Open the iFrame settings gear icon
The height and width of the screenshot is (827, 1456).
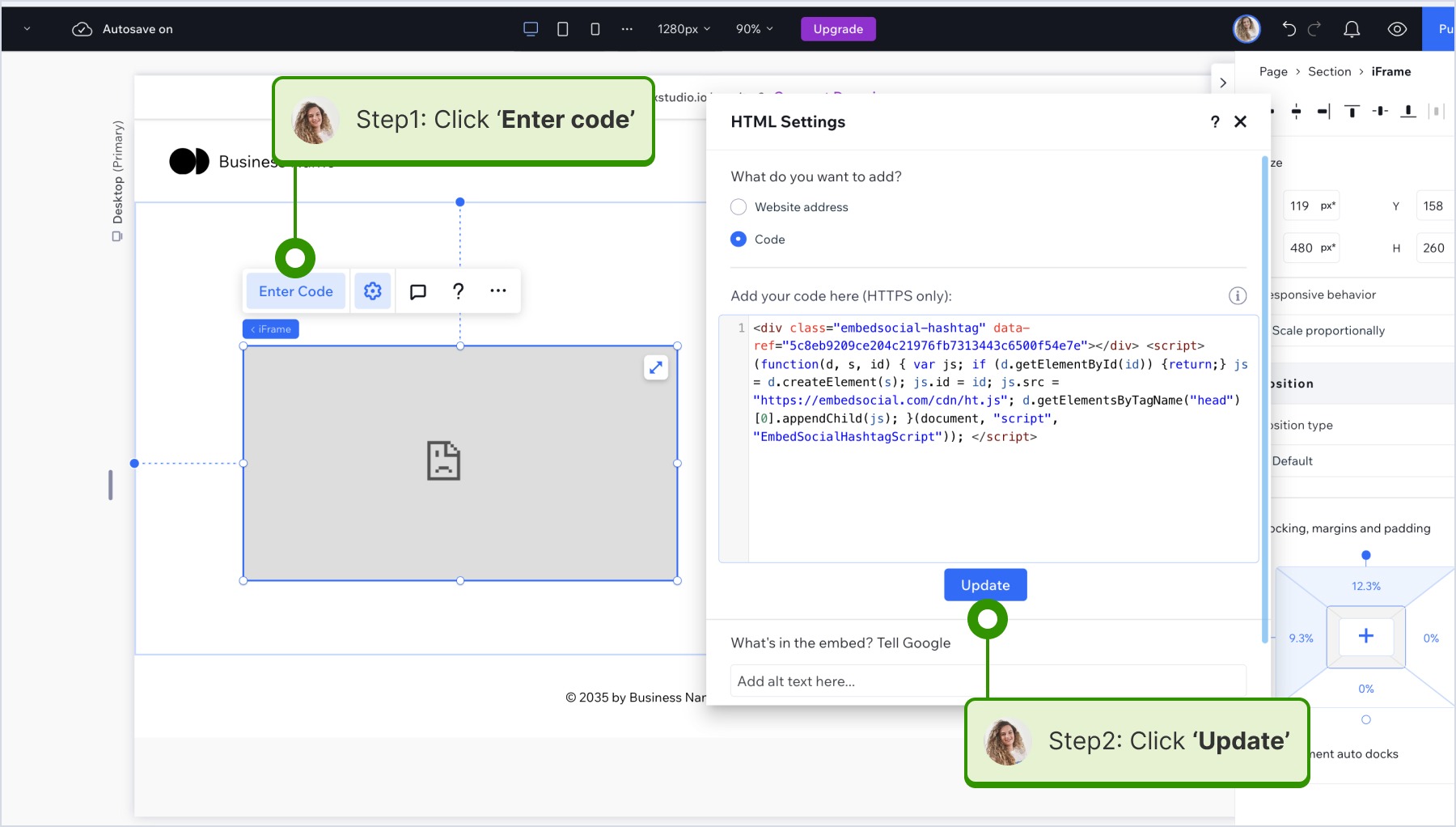point(372,291)
